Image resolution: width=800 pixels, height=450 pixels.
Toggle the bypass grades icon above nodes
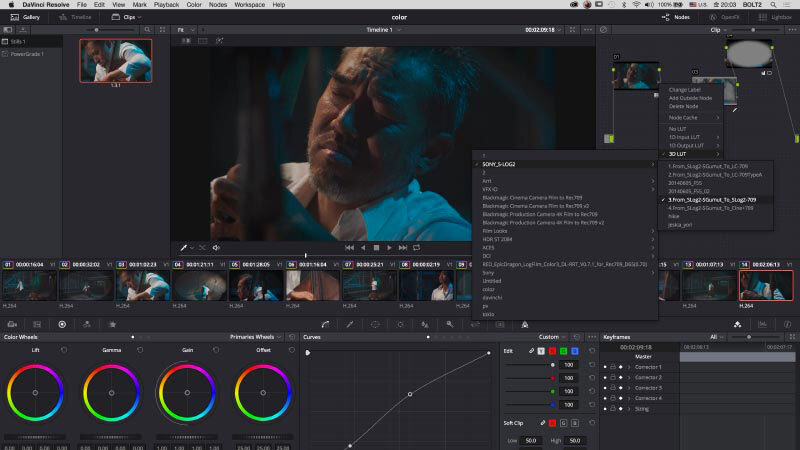coord(604,30)
